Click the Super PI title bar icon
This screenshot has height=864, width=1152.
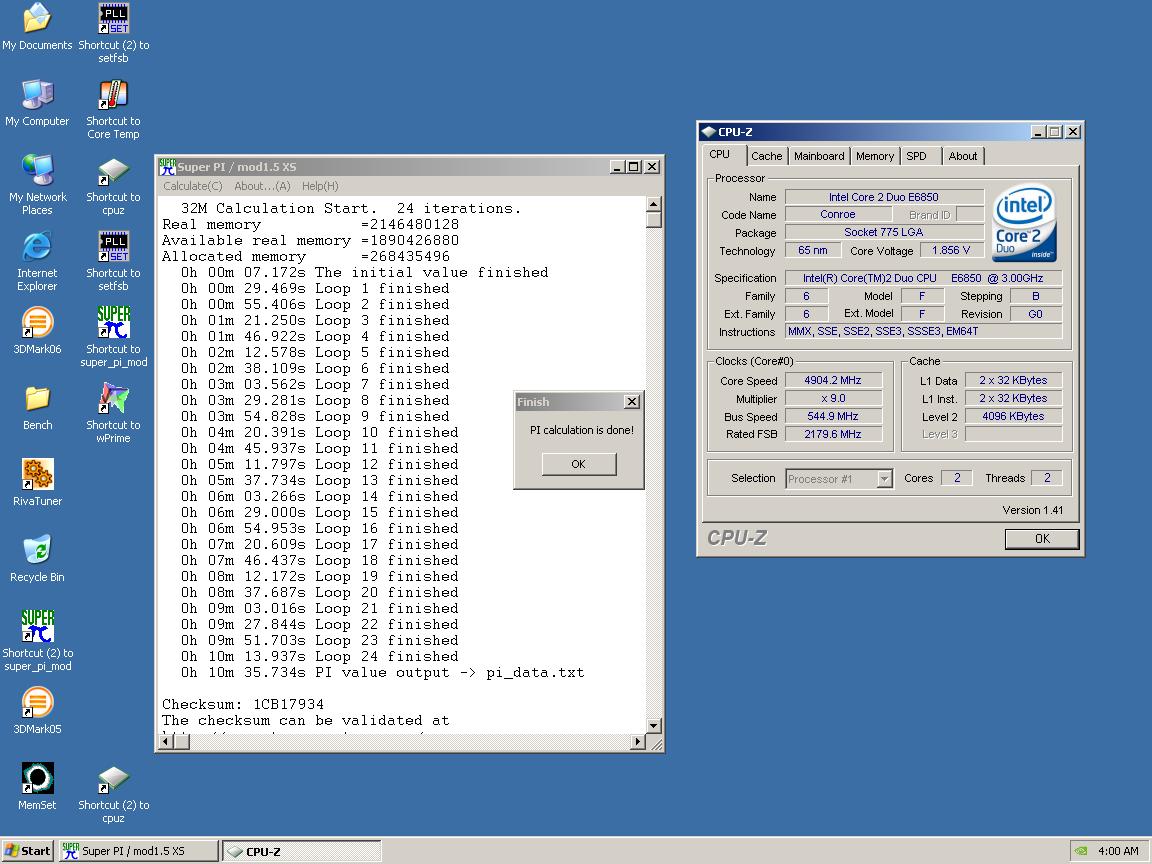click(168, 167)
